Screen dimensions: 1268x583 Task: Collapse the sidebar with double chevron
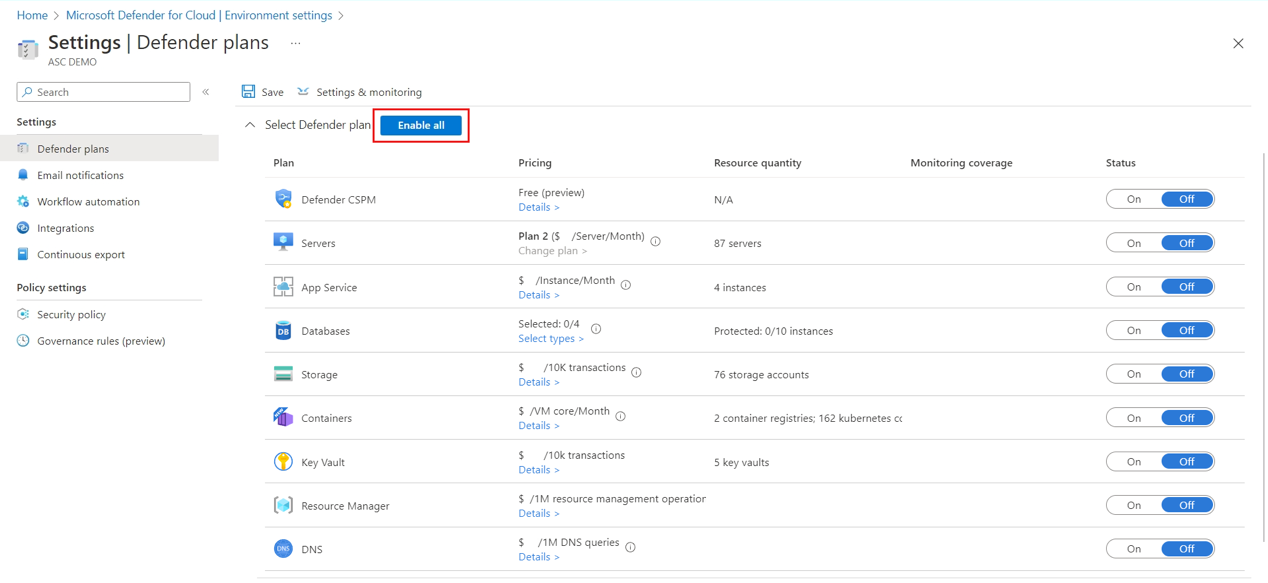pyautogui.click(x=206, y=92)
